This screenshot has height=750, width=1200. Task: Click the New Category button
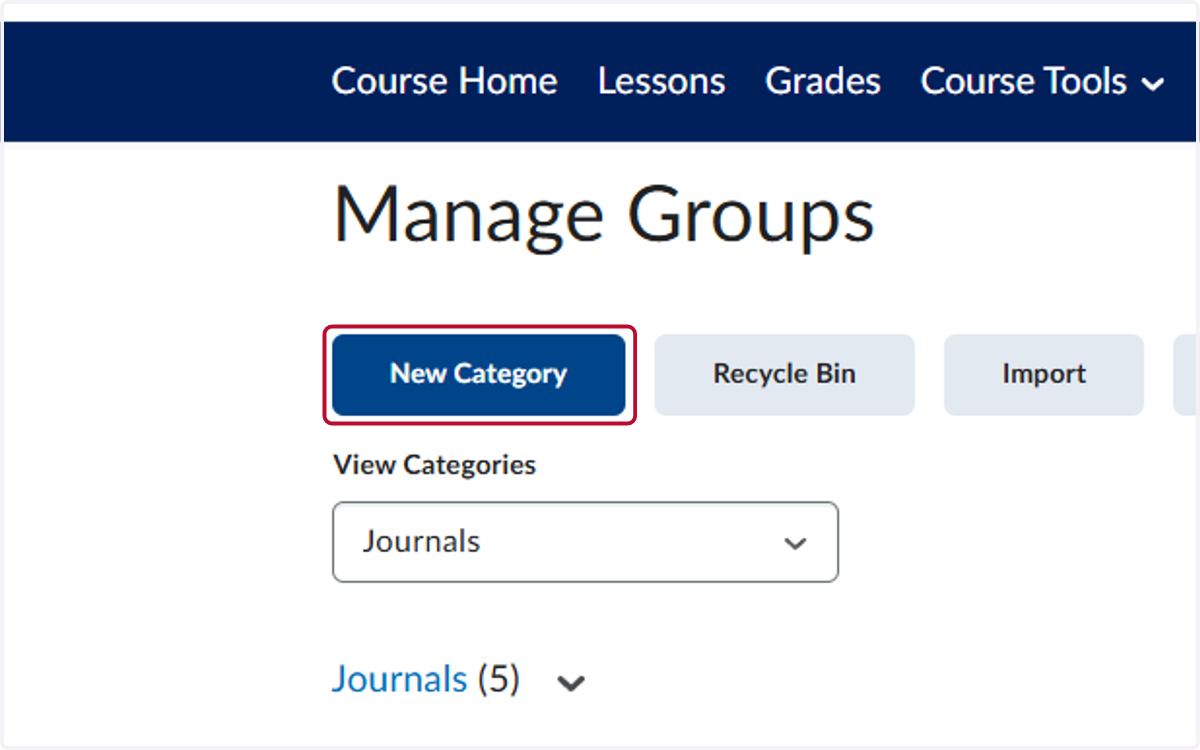click(479, 374)
